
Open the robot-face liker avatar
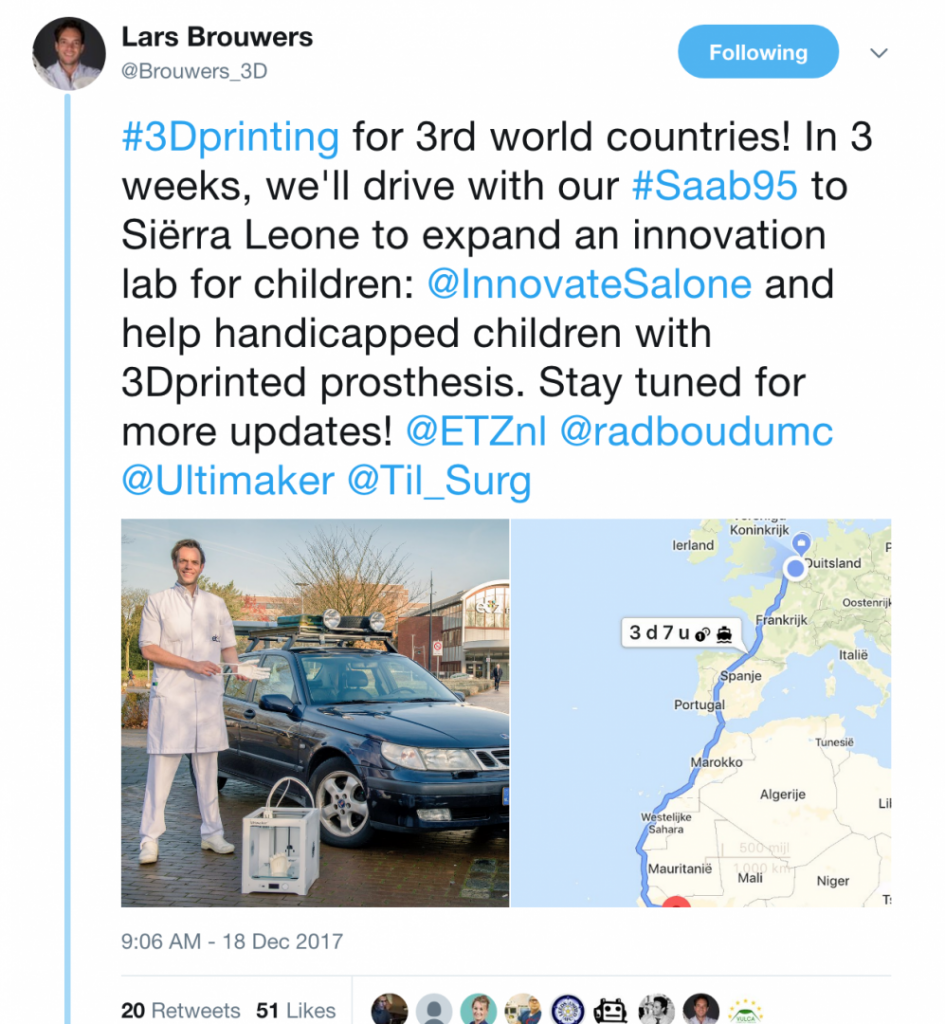(x=612, y=1009)
